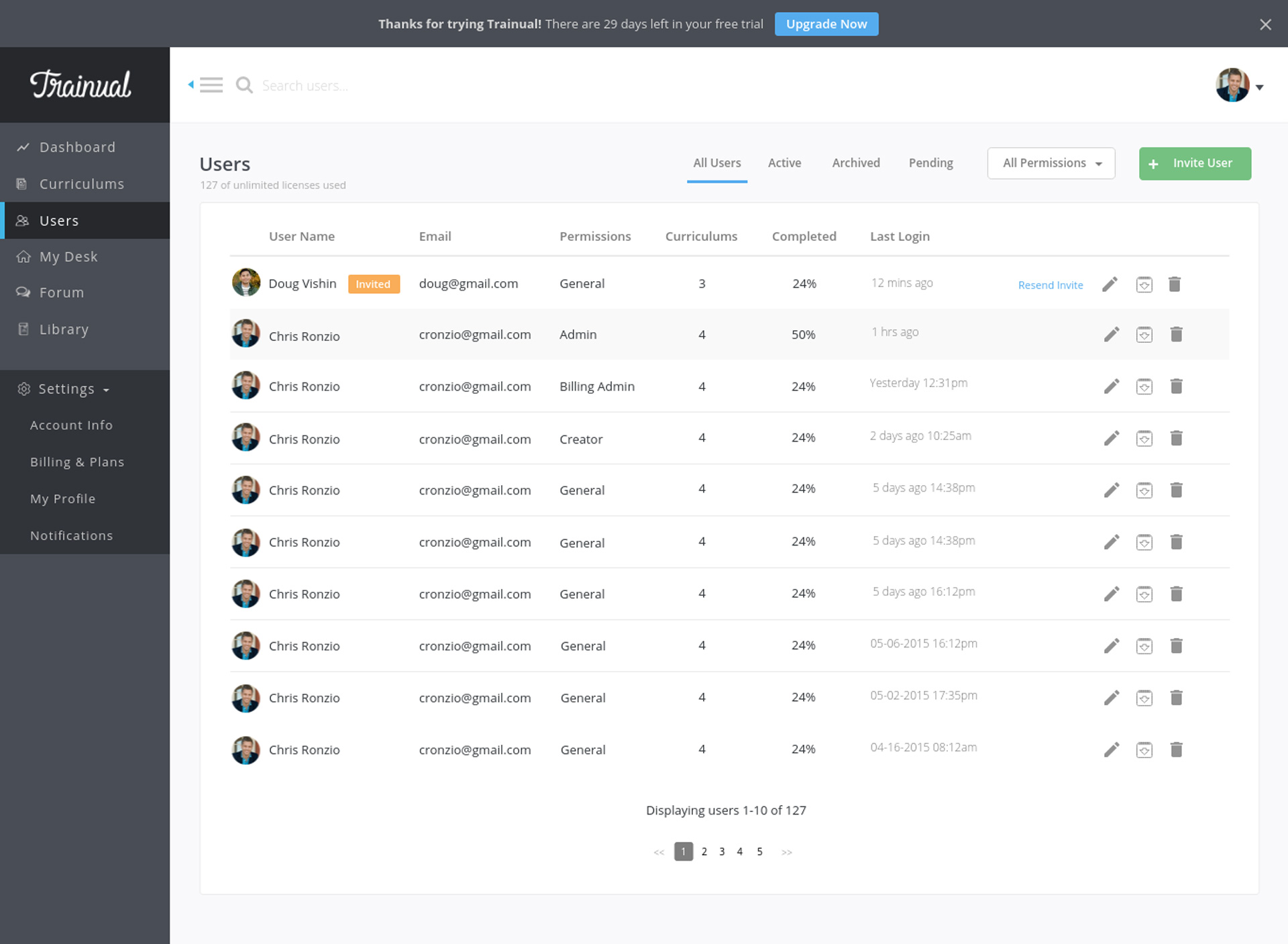Click doug@gmail.com email cell
The image size is (1288, 944).
[x=468, y=284]
